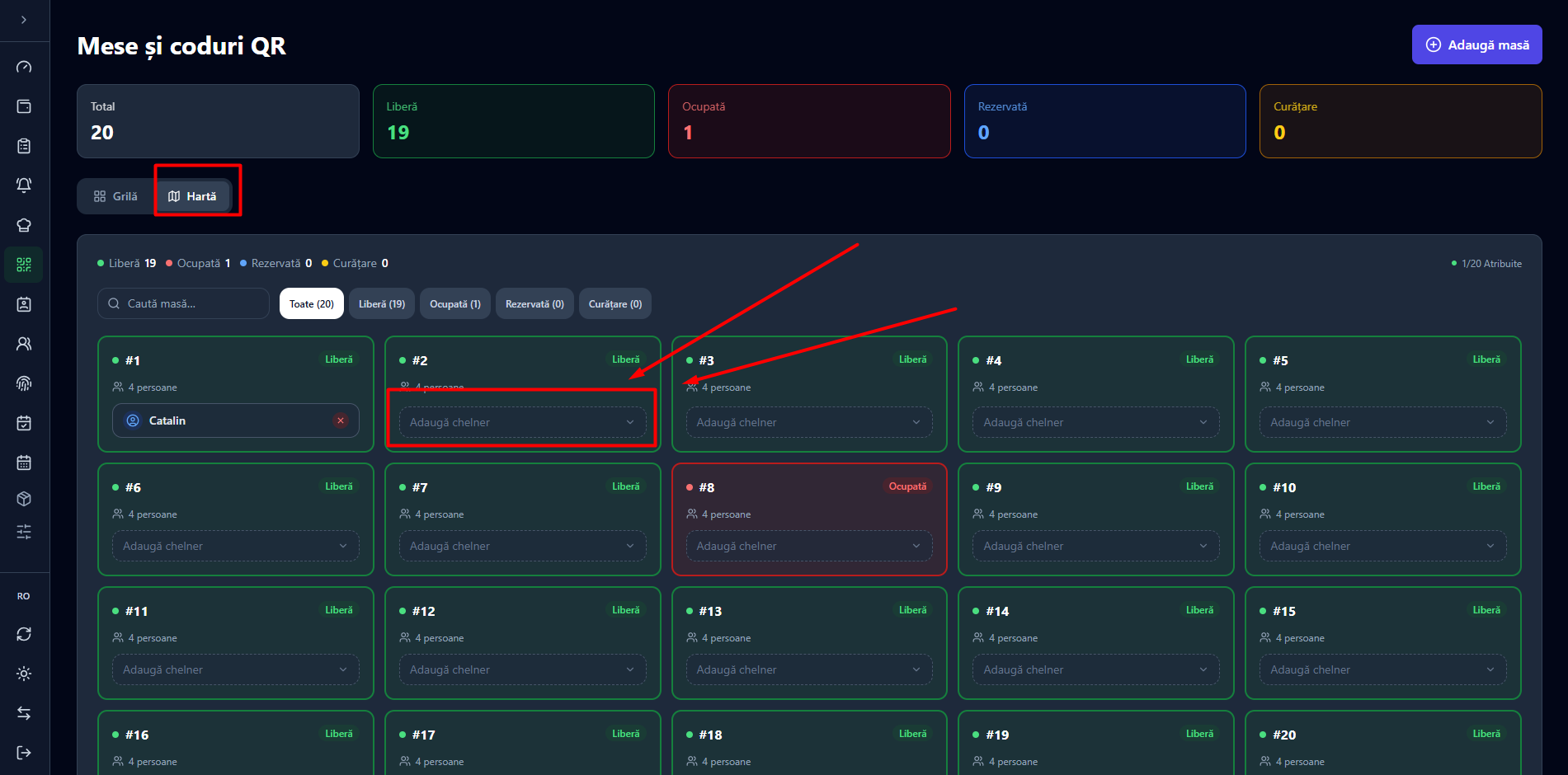This screenshot has width=1568, height=775.
Task: Switch view to Hartă
Action: (192, 196)
